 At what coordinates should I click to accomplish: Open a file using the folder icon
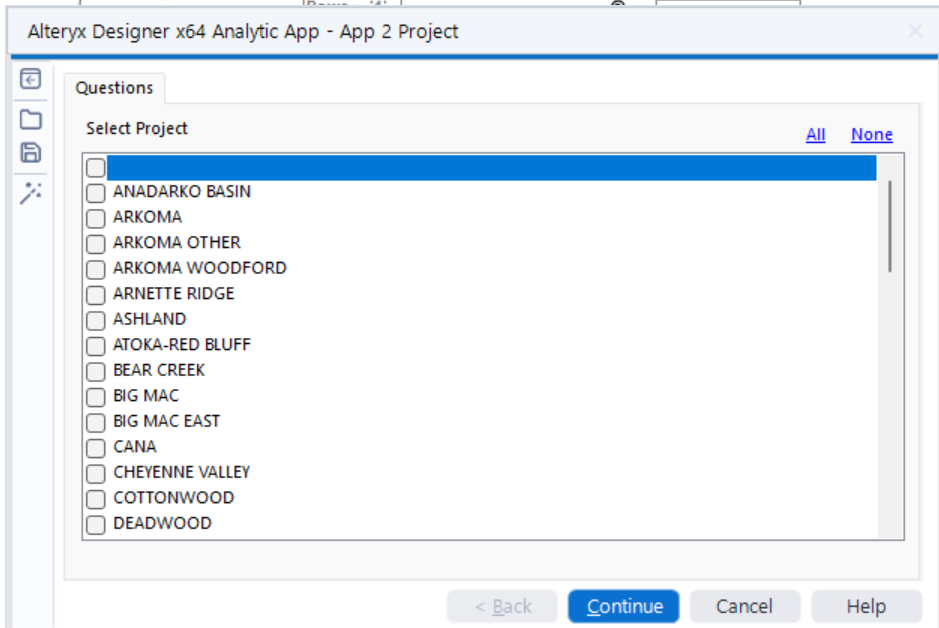tap(30, 118)
